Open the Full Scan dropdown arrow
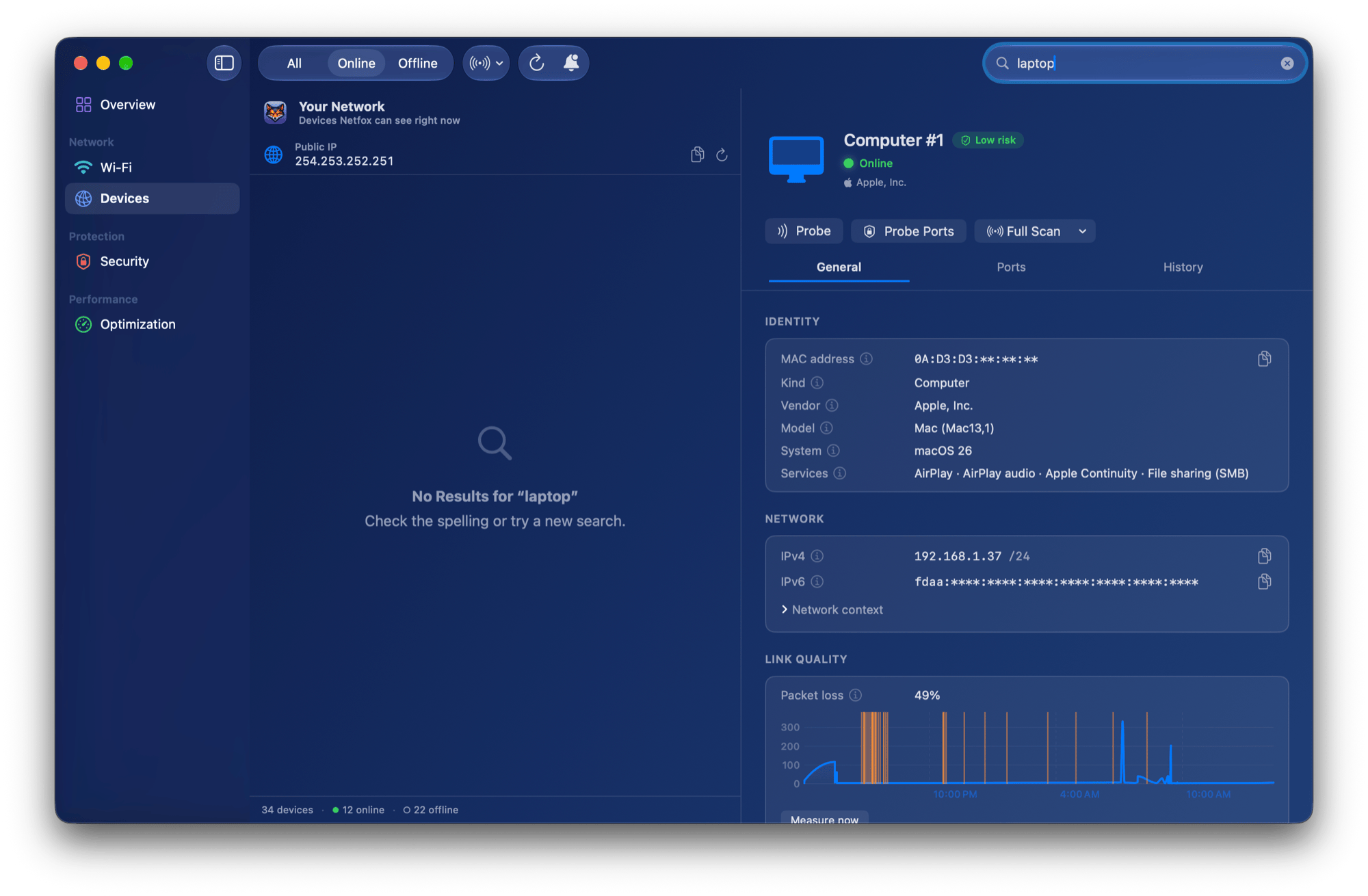This screenshot has height=896, width=1368. click(1082, 232)
